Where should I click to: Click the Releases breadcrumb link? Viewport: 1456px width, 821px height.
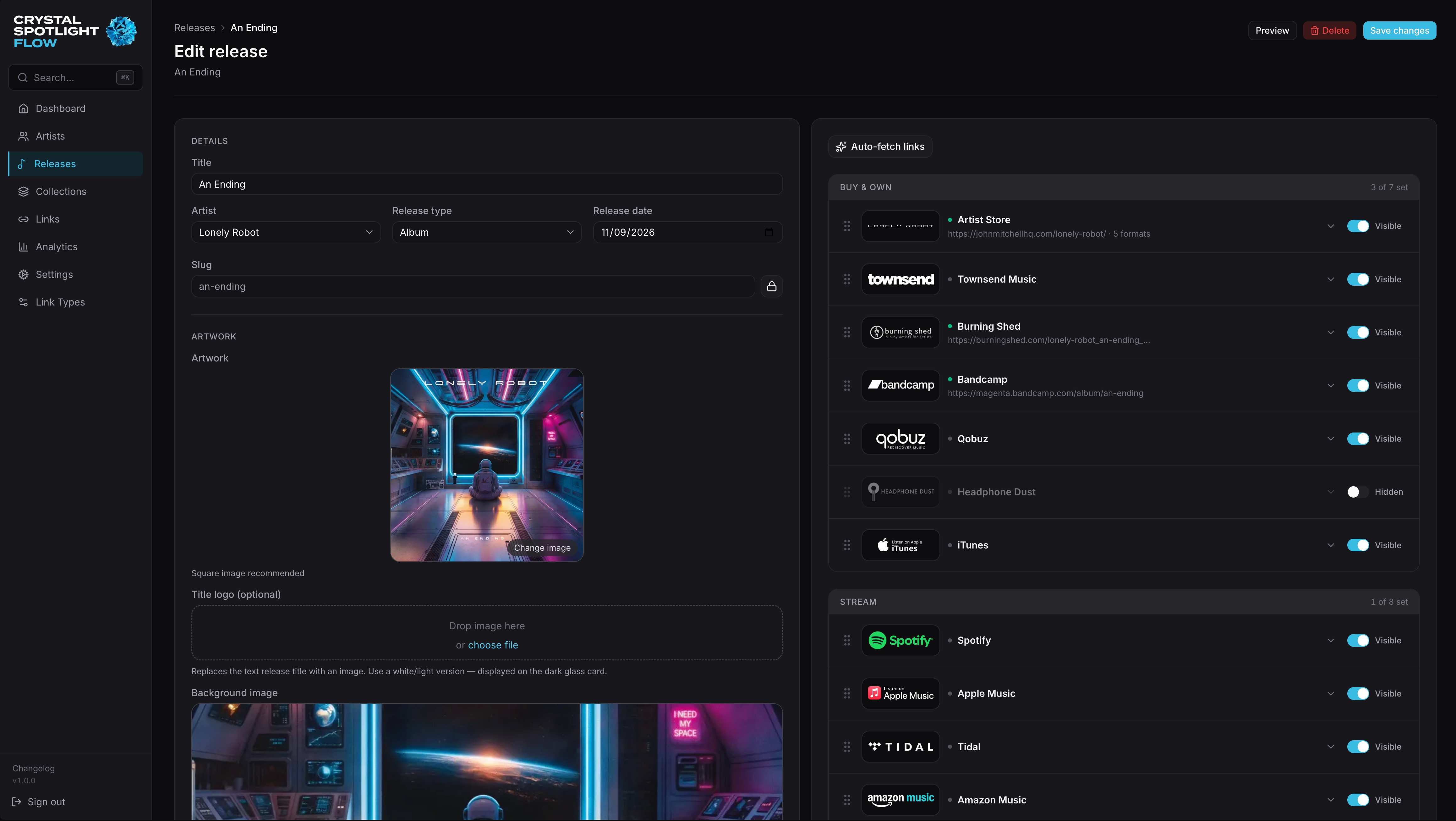[x=194, y=28]
